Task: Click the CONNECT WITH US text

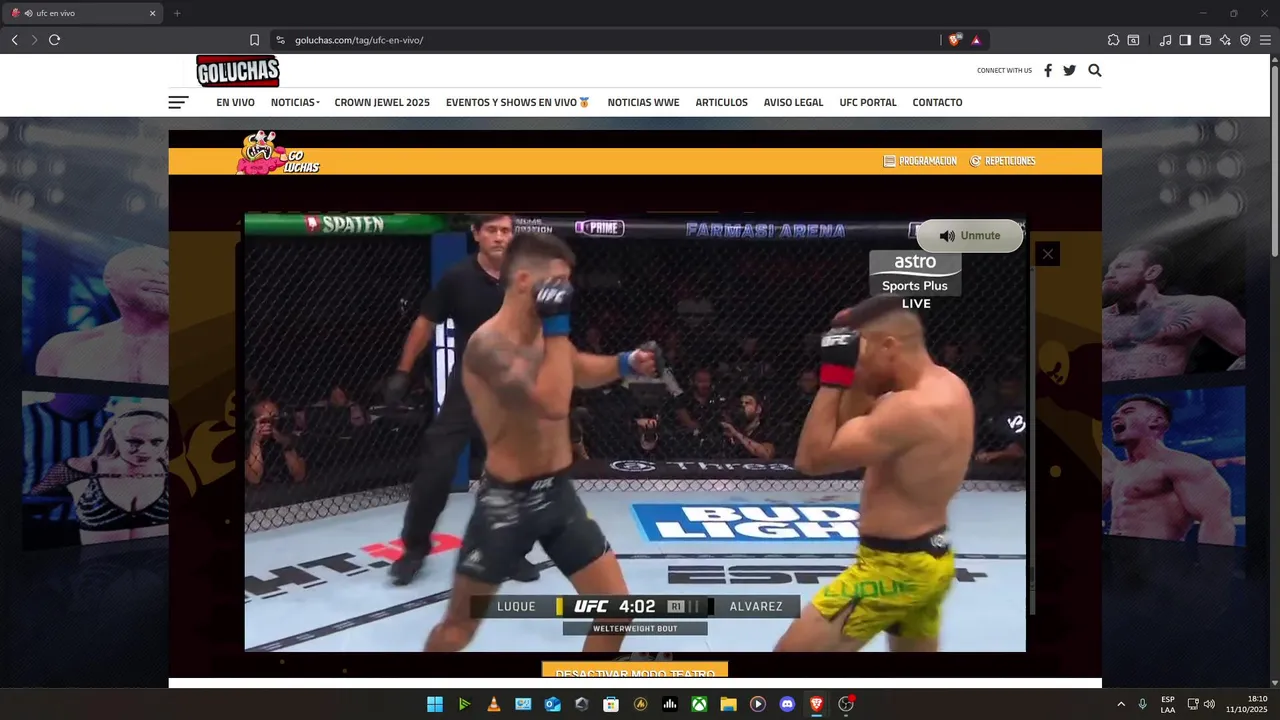Action: (1004, 71)
